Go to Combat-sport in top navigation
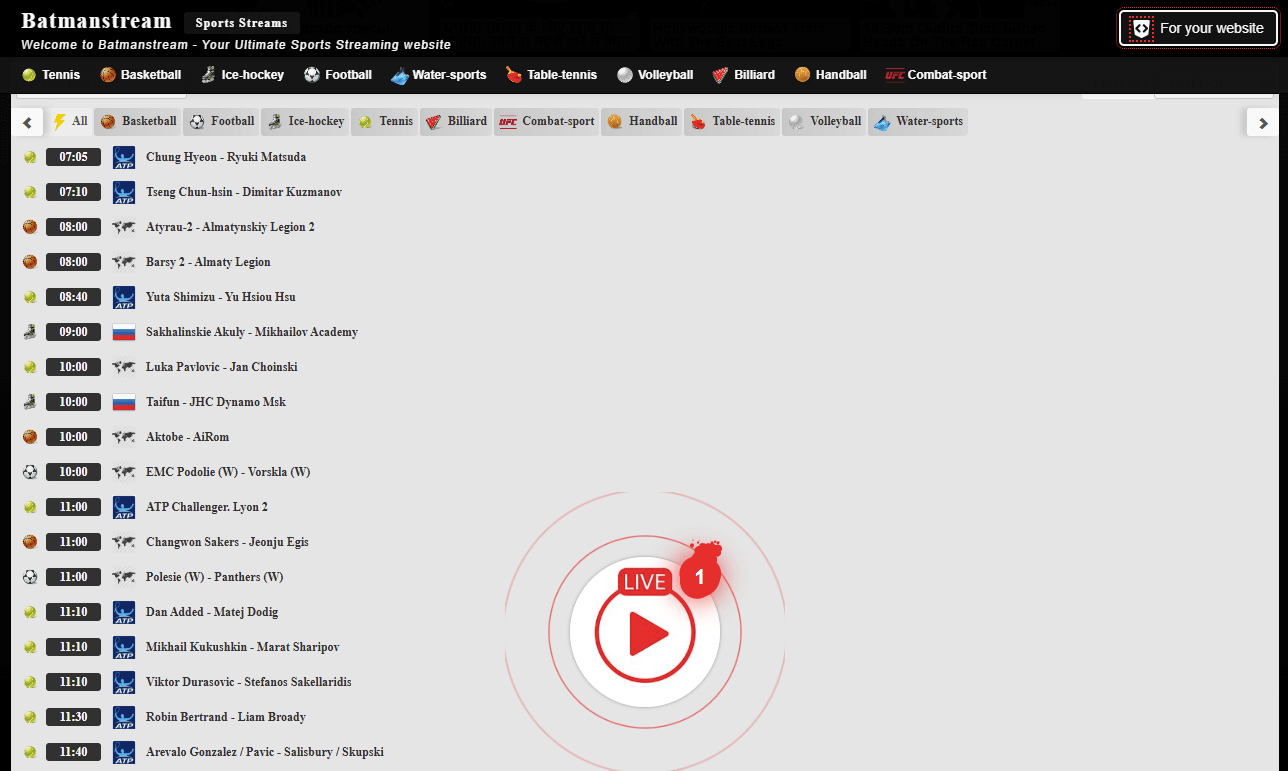This screenshot has height=771, width=1288. point(936,75)
